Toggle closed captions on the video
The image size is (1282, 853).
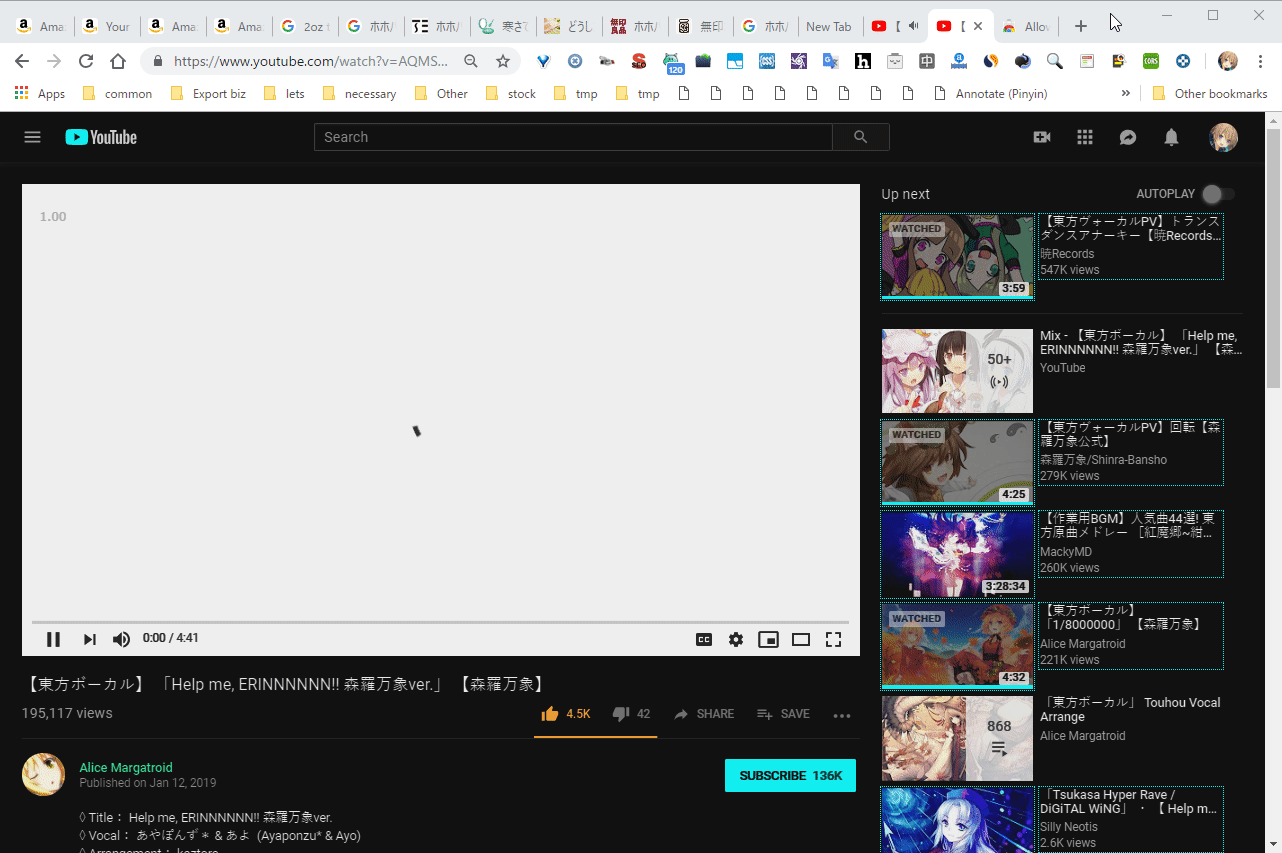pos(704,640)
